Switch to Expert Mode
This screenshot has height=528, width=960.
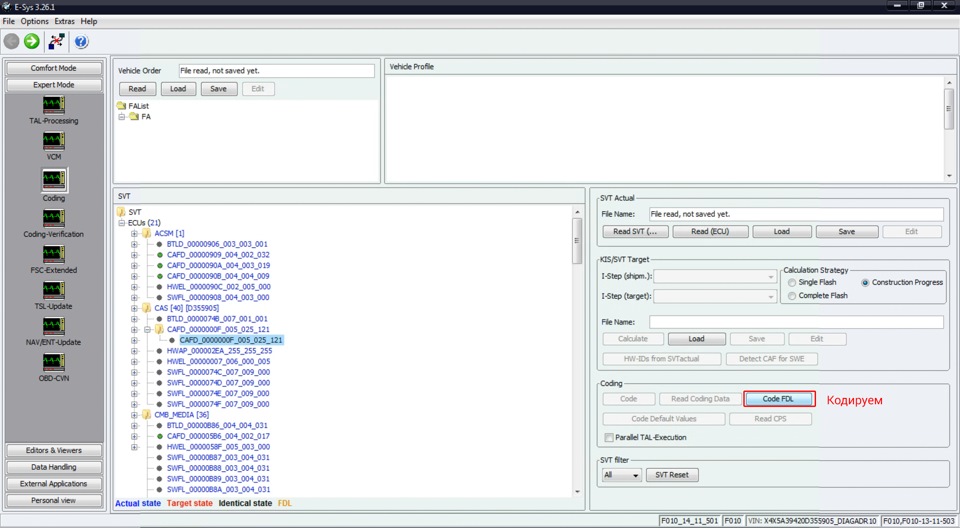54,85
